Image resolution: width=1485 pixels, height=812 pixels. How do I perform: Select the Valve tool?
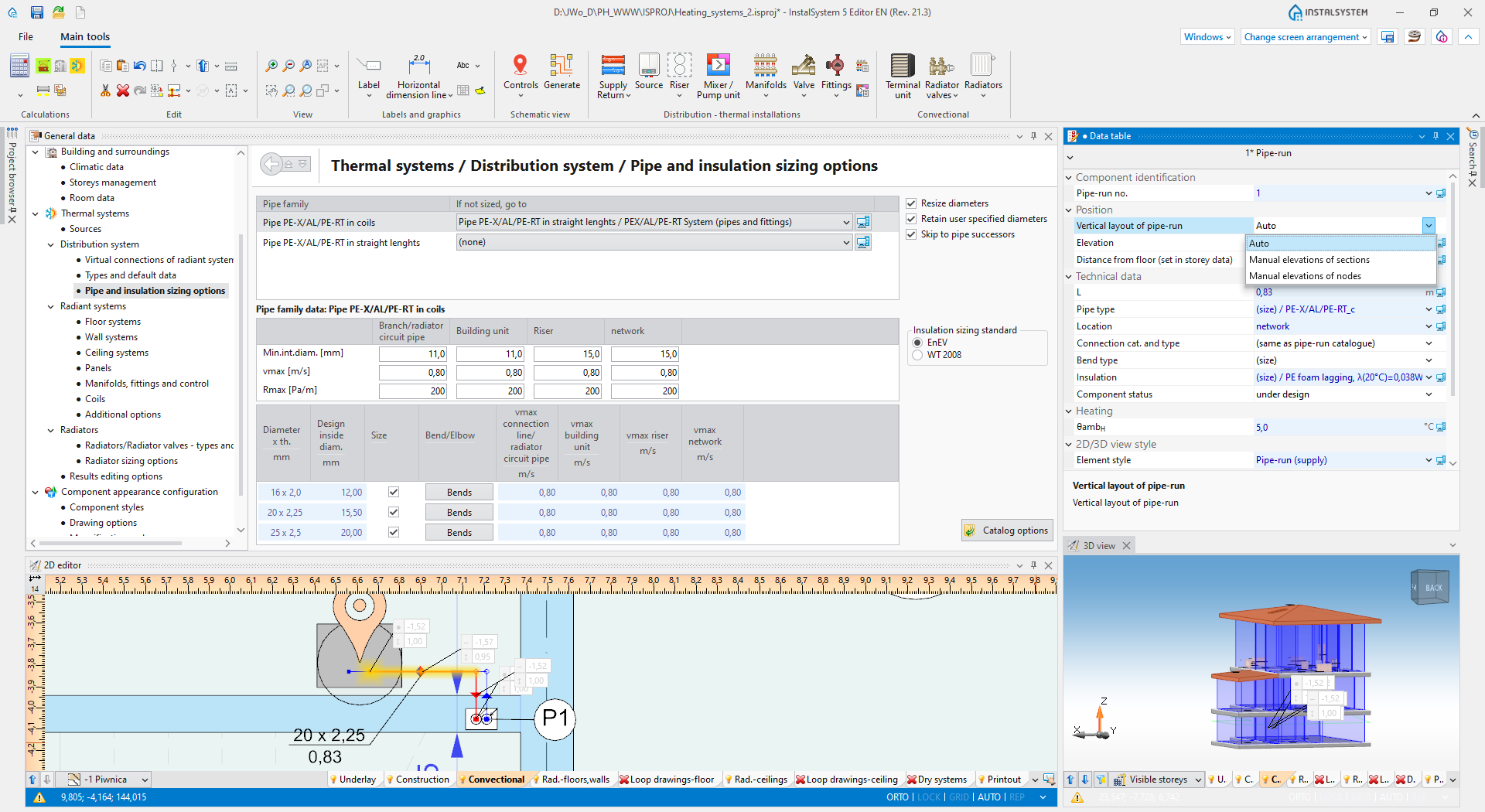[804, 76]
